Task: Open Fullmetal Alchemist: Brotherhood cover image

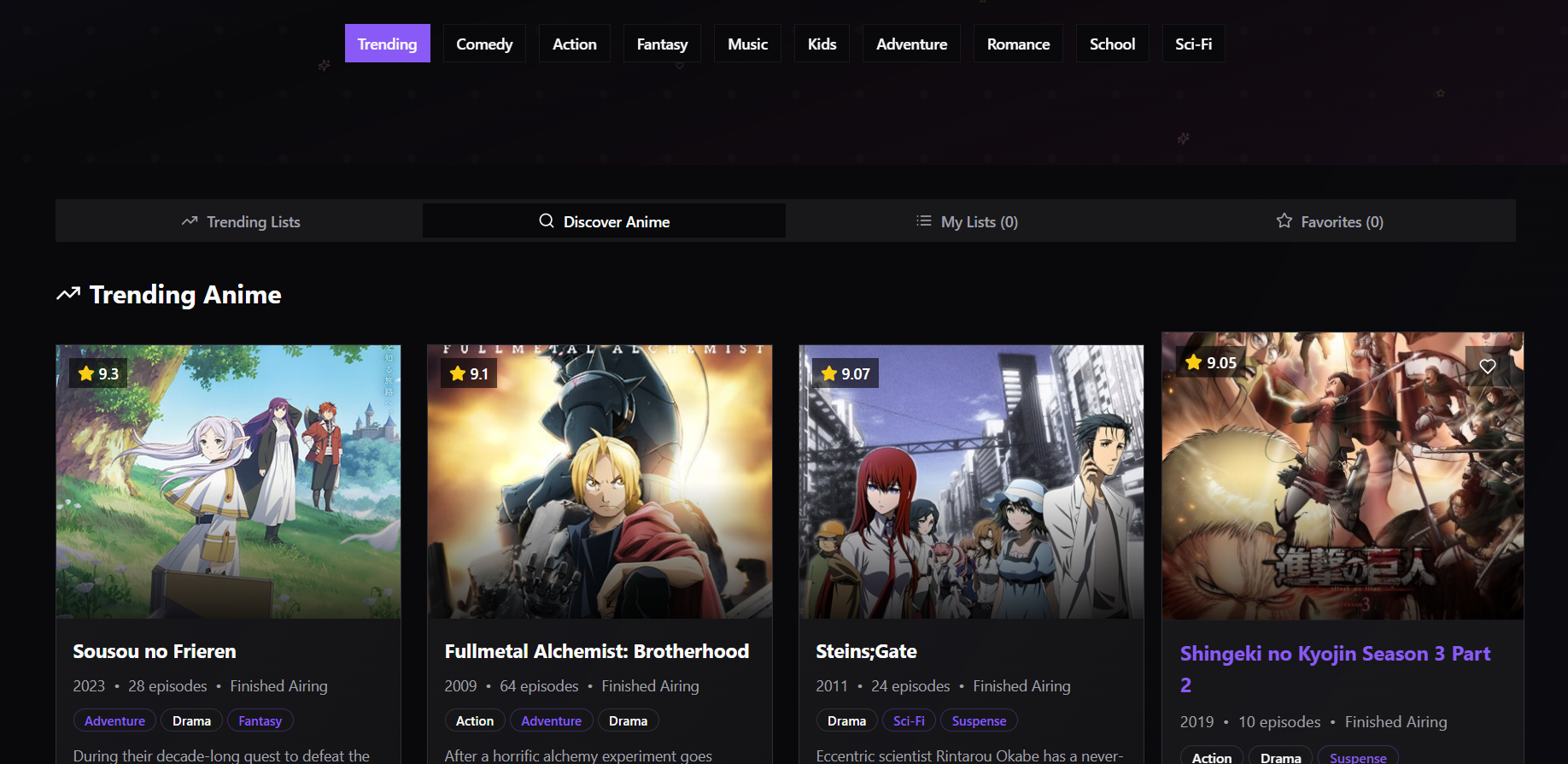Action: coord(600,482)
